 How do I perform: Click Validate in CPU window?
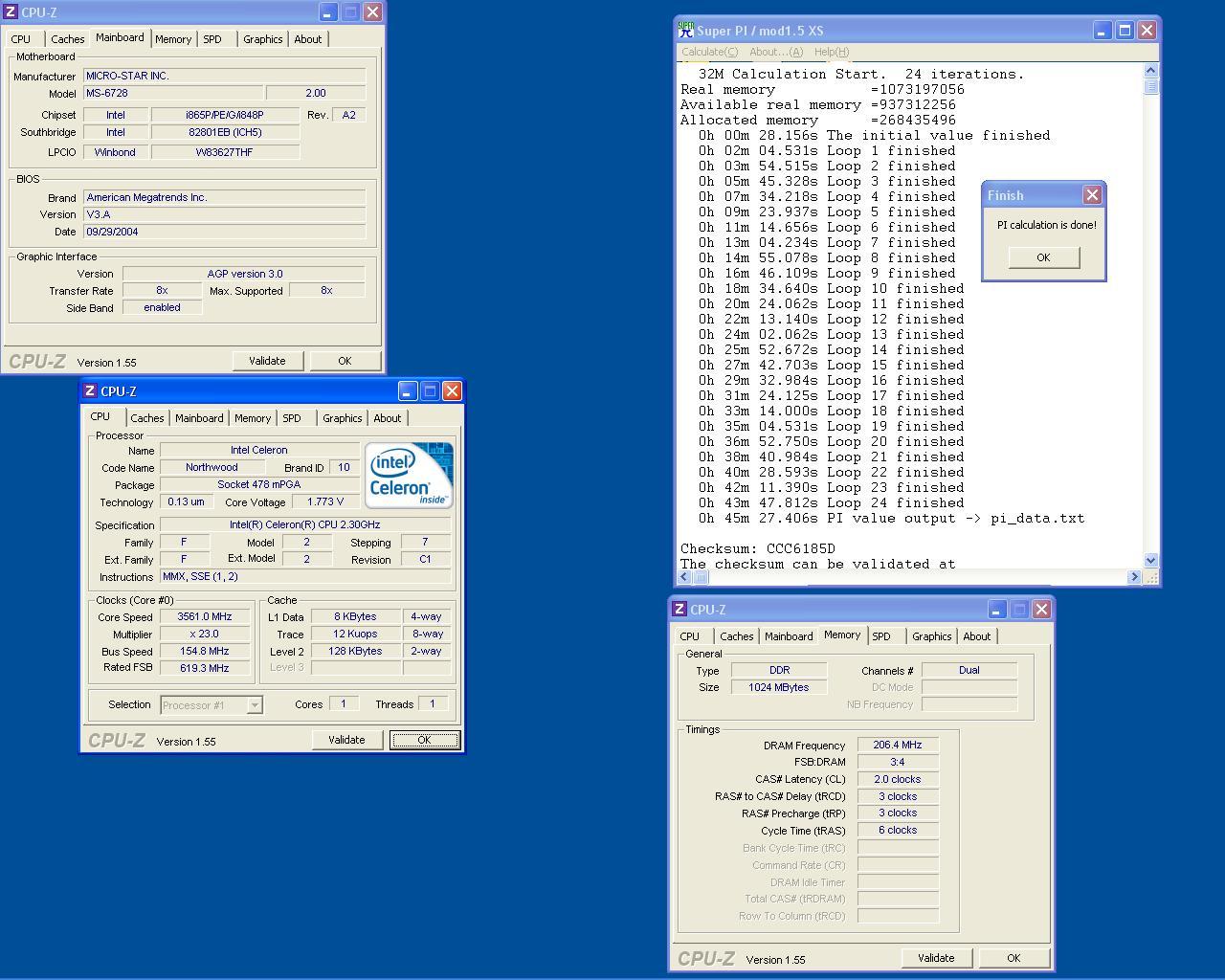coord(346,740)
